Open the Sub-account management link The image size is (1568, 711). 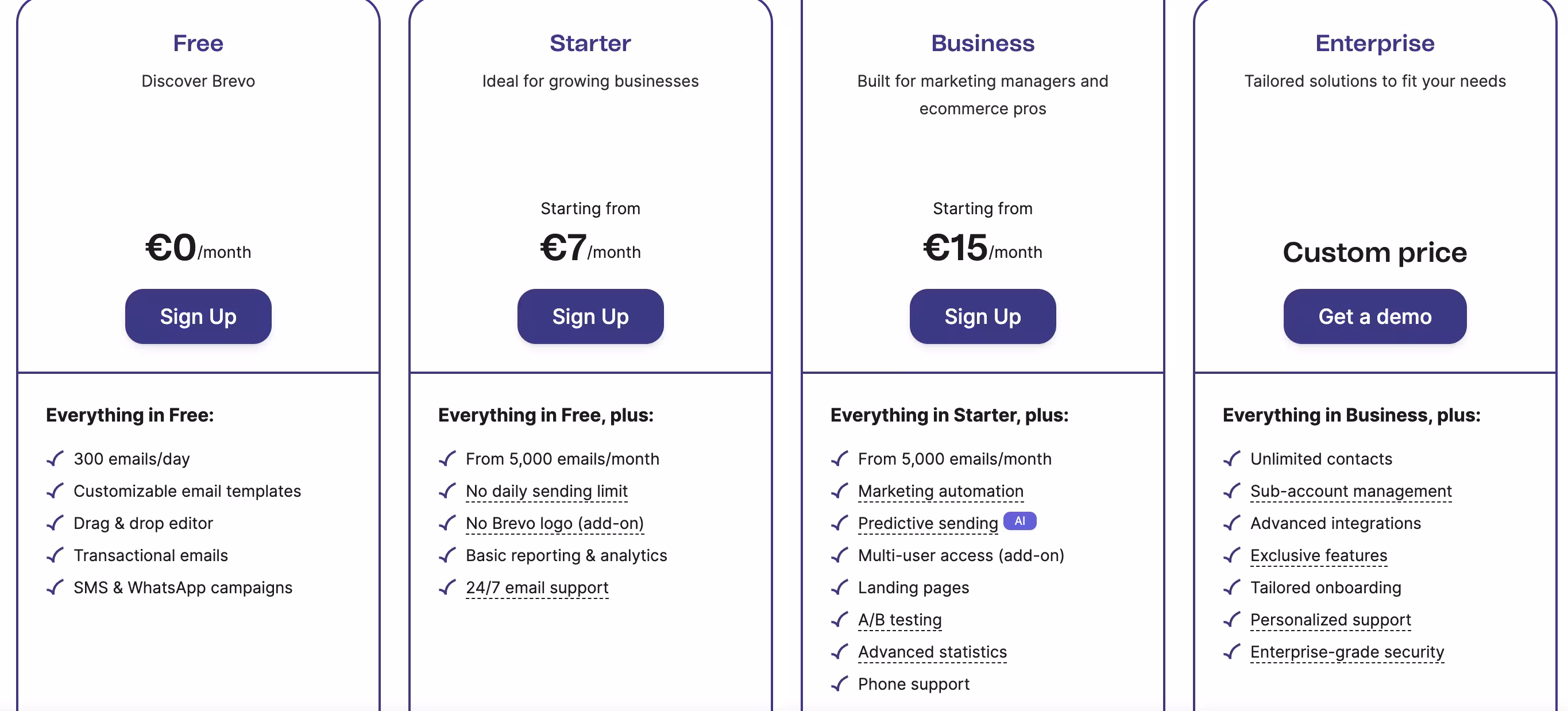point(1350,491)
